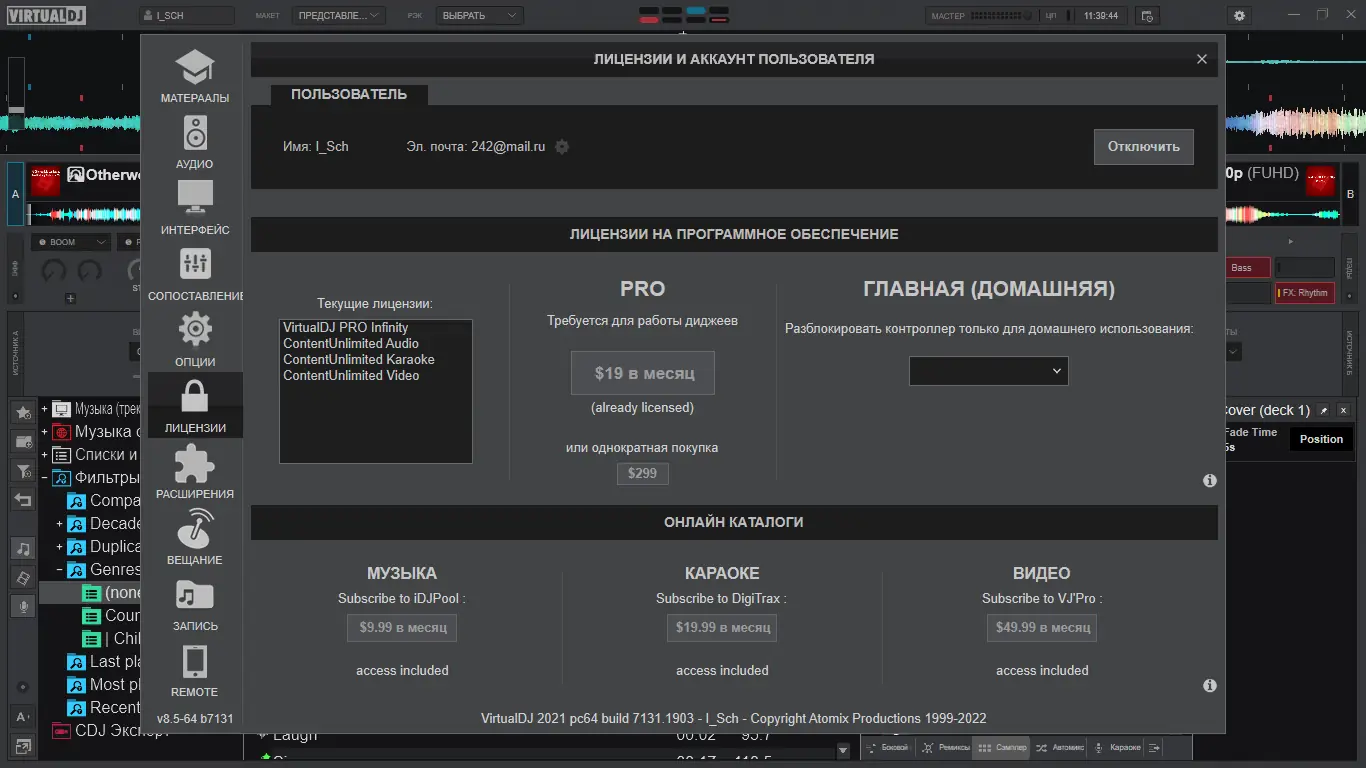Click the add virtual folder icon in browser sidebar
Viewport: 1366px width, 768px height.
23,441
